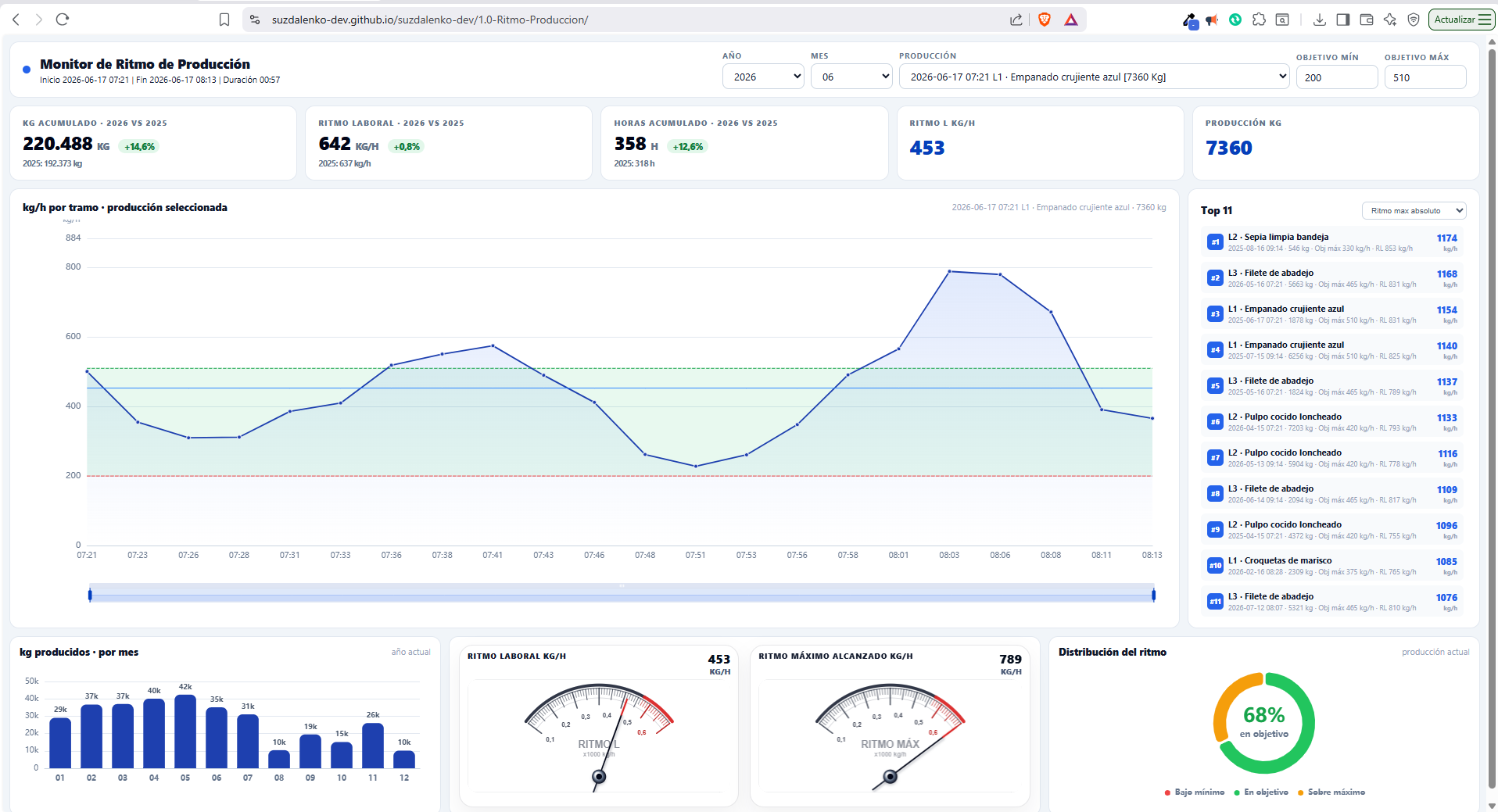Toggle the browser sidebar panel
Viewport: 1498px width, 812px height.
tap(1343, 20)
